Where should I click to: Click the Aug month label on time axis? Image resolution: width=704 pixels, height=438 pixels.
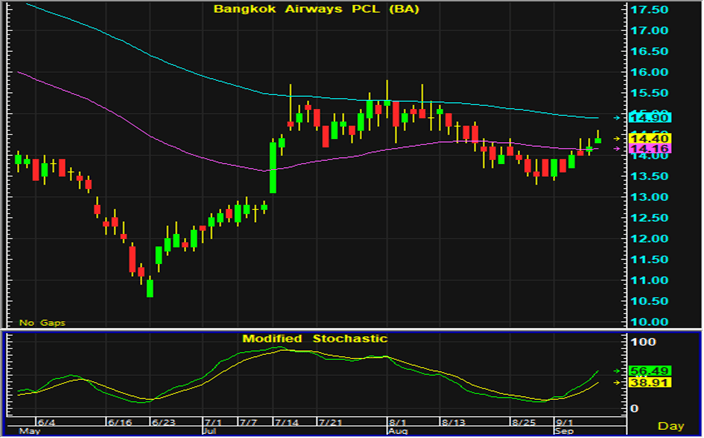pos(395,432)
